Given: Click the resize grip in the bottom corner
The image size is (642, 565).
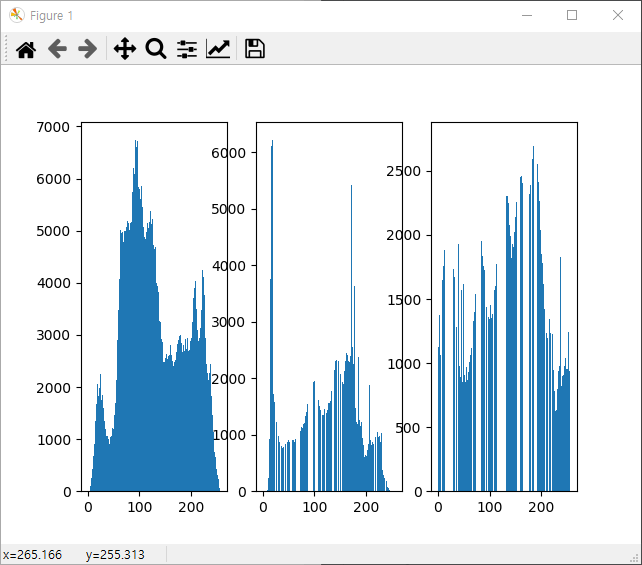Looking at the screenshot, I should click(x=636, y=558).
